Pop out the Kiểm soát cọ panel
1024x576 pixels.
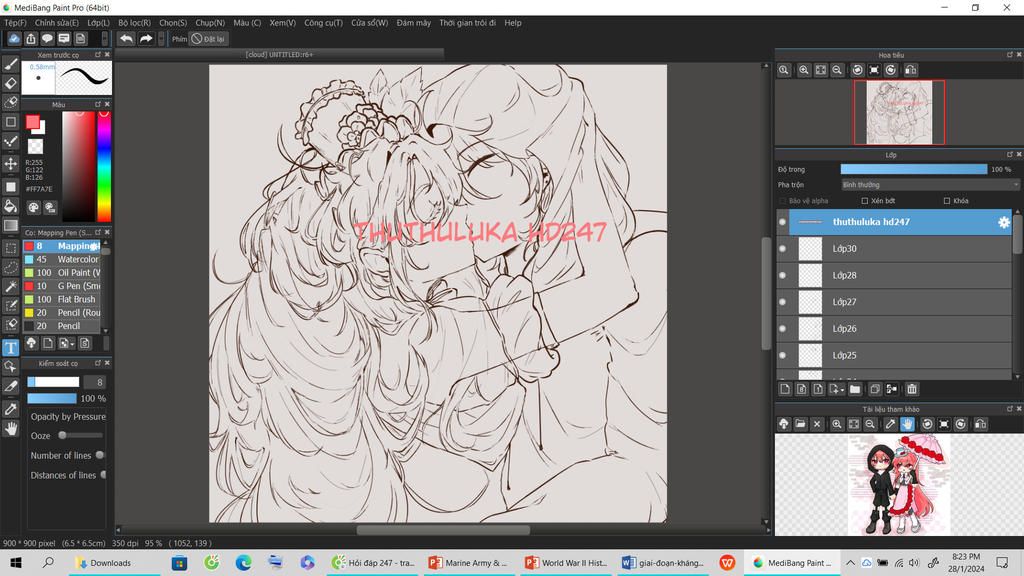coord(98,363)
